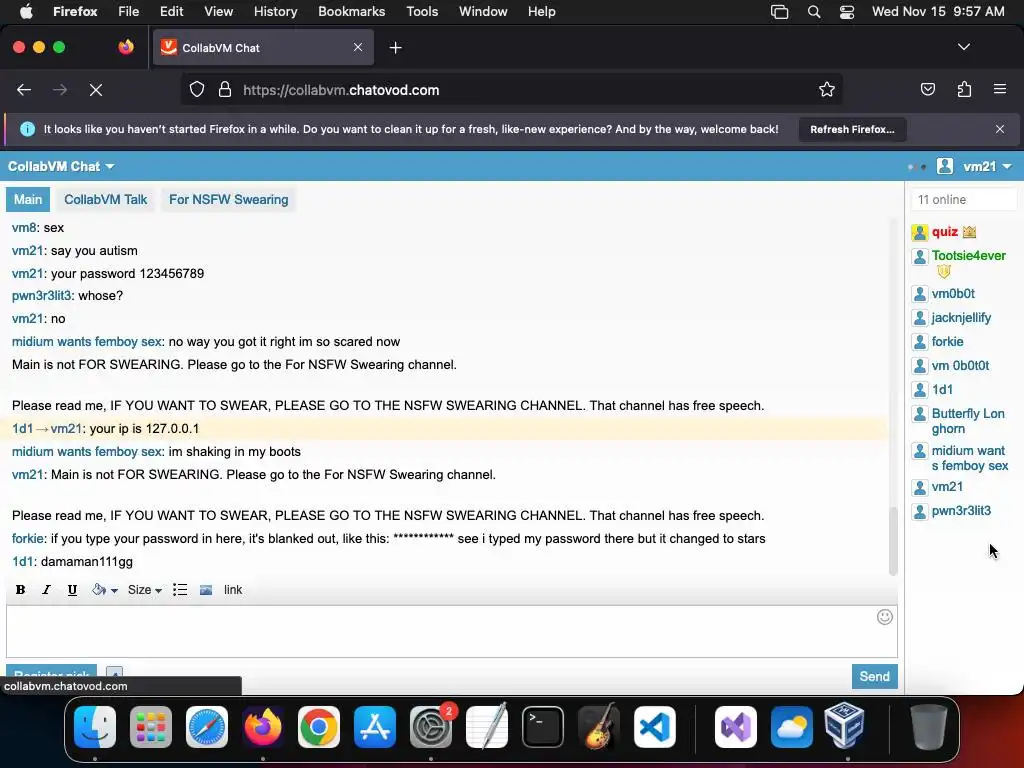Select user Tootsie4ever in online list
This screenshot has width=1024, height=768.
[x=968, y=255]
